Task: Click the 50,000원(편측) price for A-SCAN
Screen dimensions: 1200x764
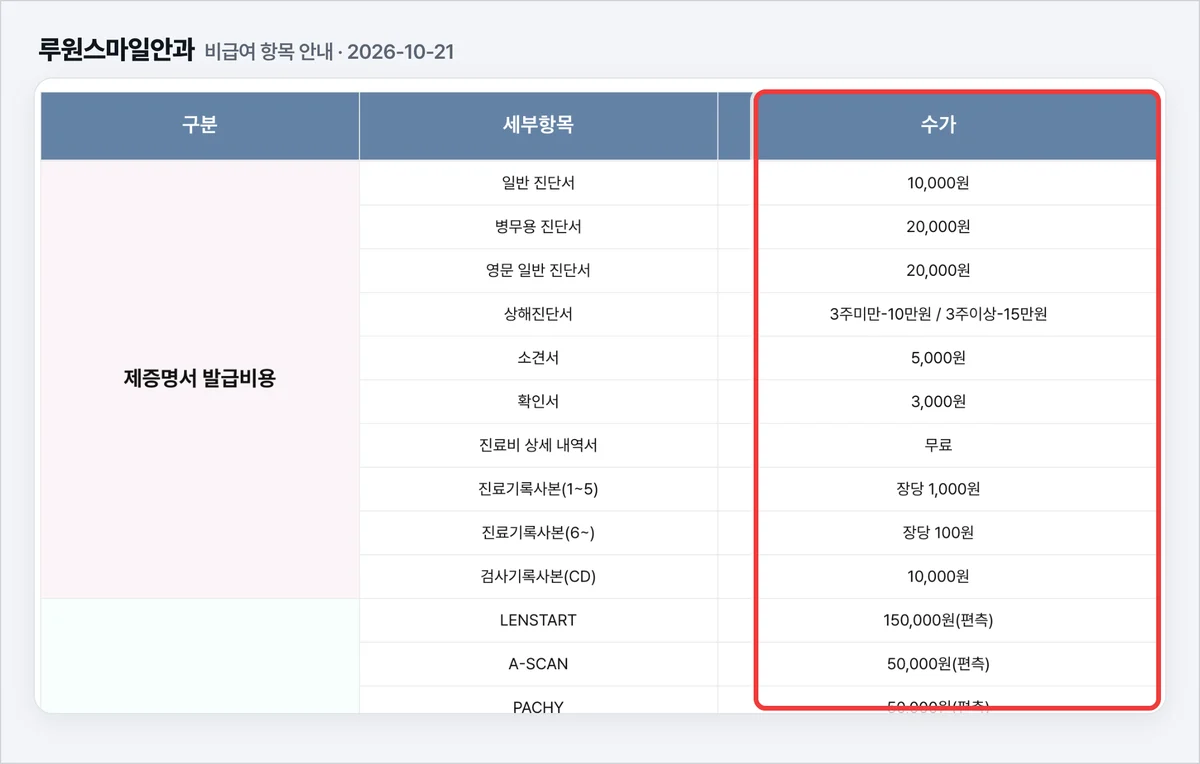Action: (938, 664)
